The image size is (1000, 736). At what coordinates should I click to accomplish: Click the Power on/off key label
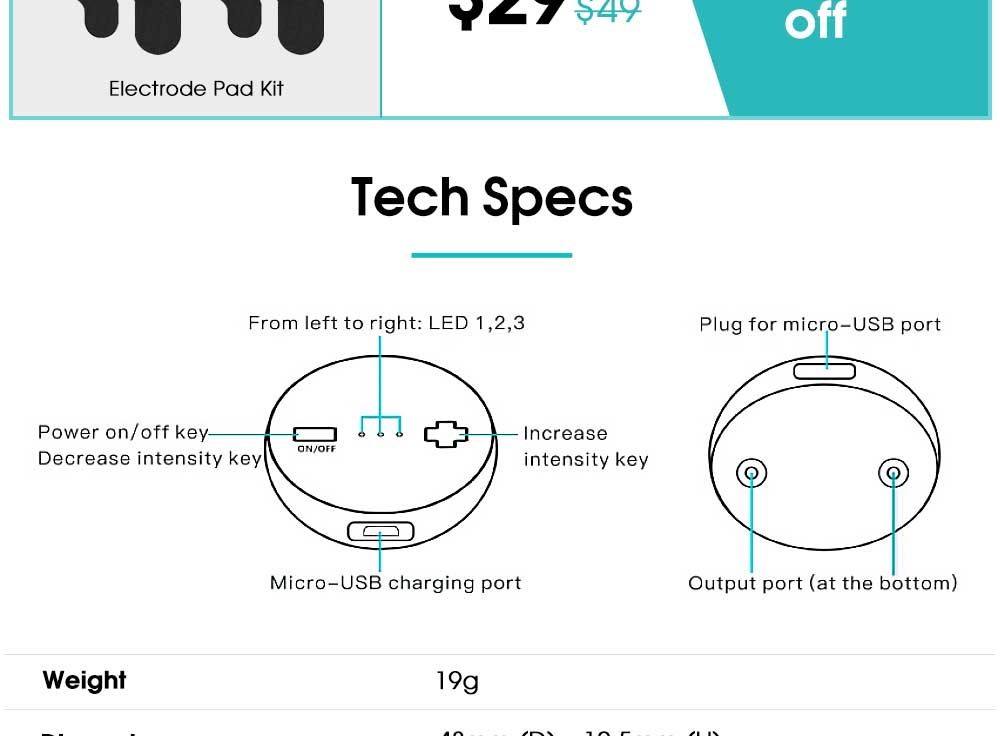point(123,432)
